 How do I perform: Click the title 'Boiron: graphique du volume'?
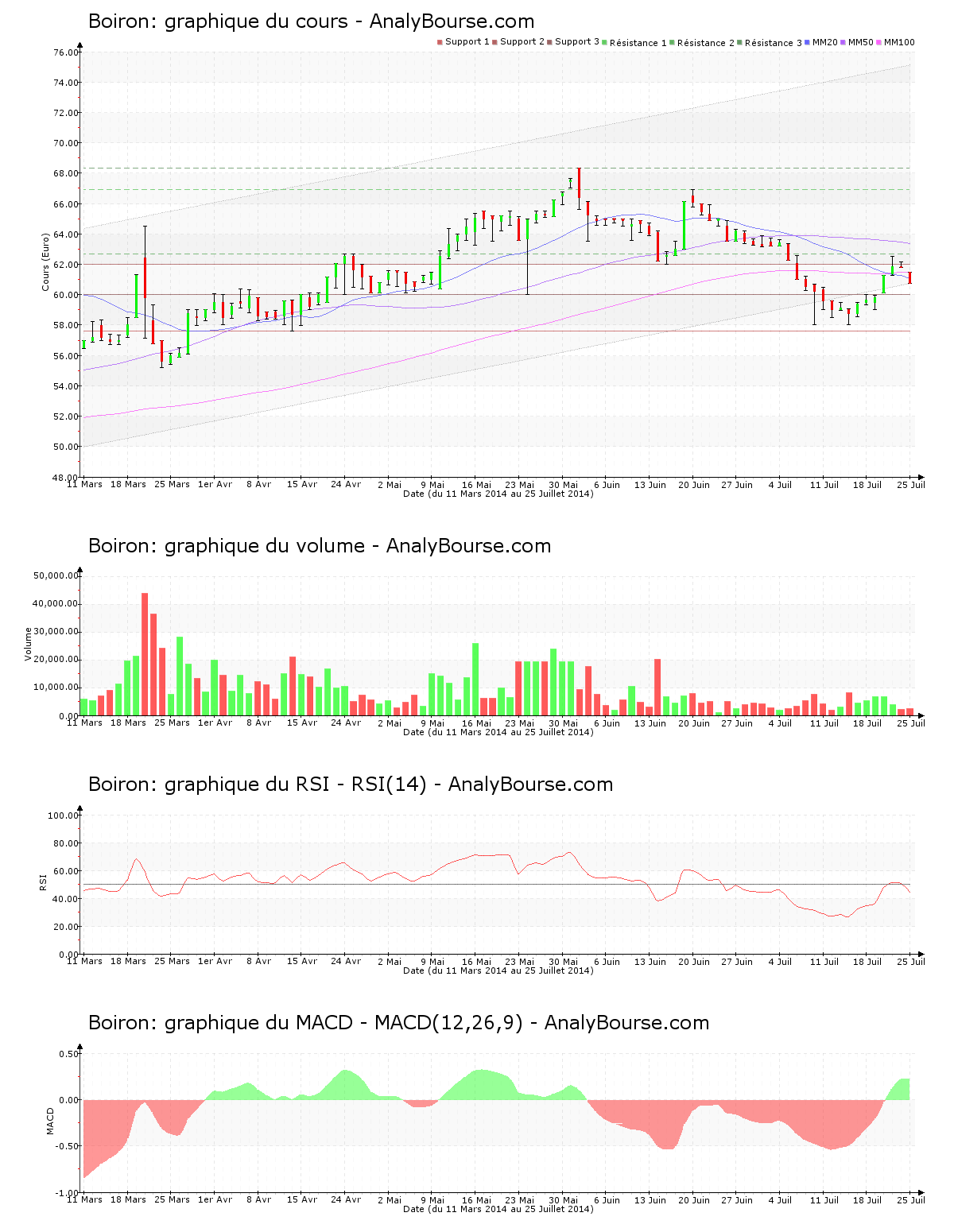(227, 546)
